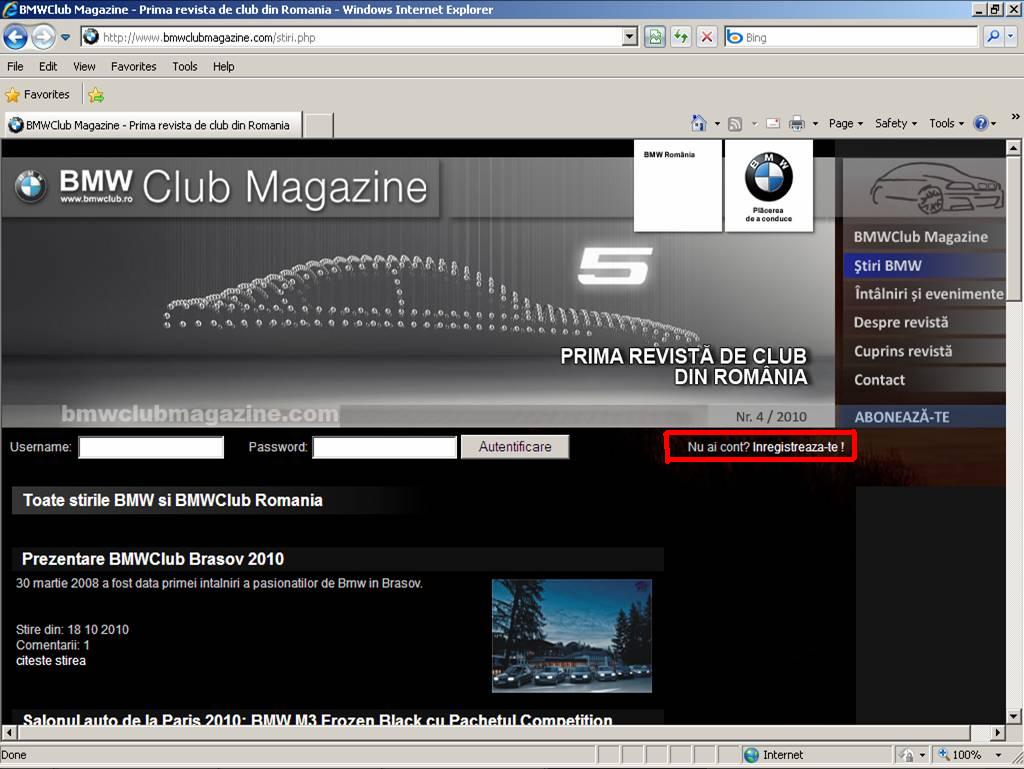Image resolution: width=1024 pixels, height=769 pixels.
Task: Click the browser Back arrow button
Action: tap(15, 37)
